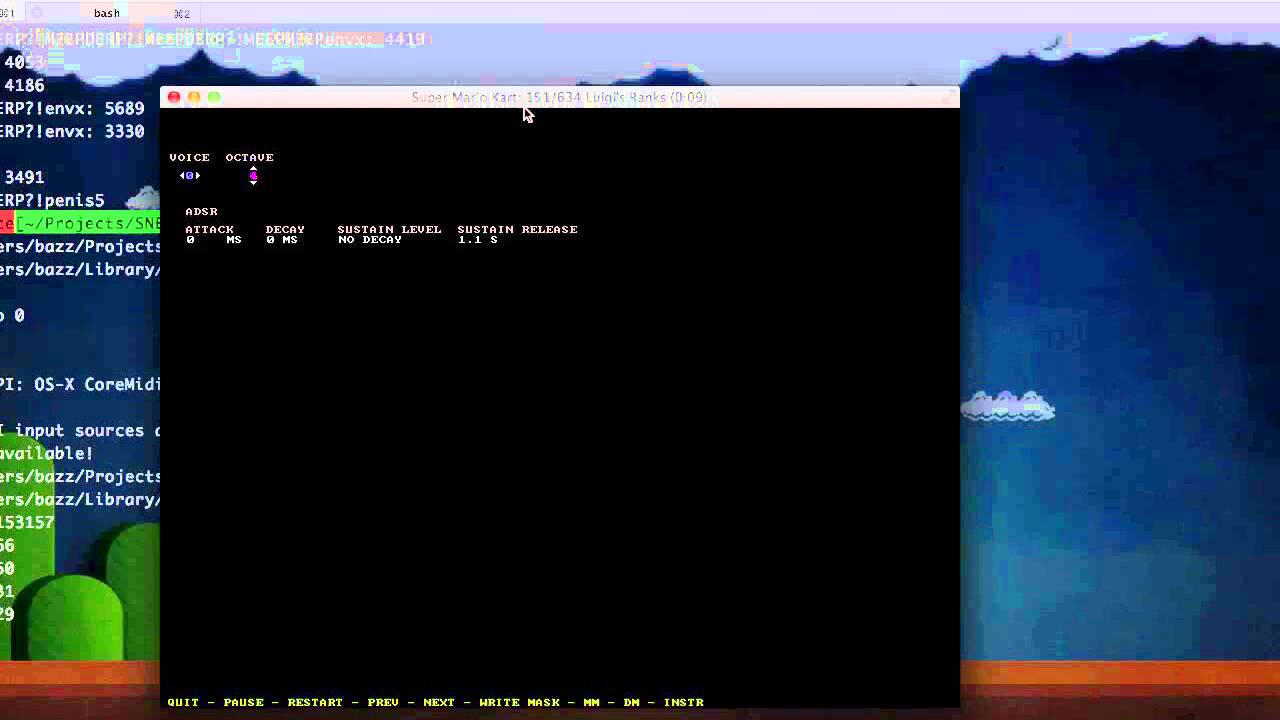1280x720 pixels.
Task: Select the decay value 0 MS
Action: pos(282,240)
